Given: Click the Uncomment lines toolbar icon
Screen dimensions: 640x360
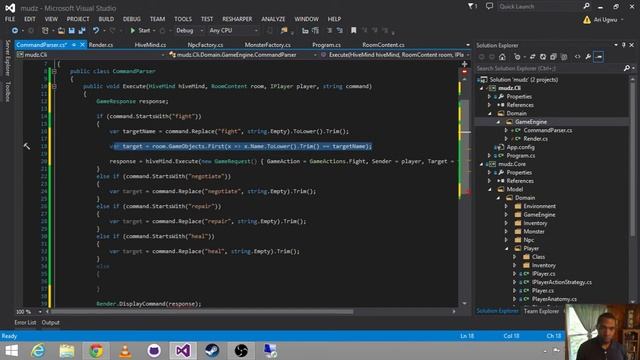Looking at the screenshot, I should click(339, 31).
